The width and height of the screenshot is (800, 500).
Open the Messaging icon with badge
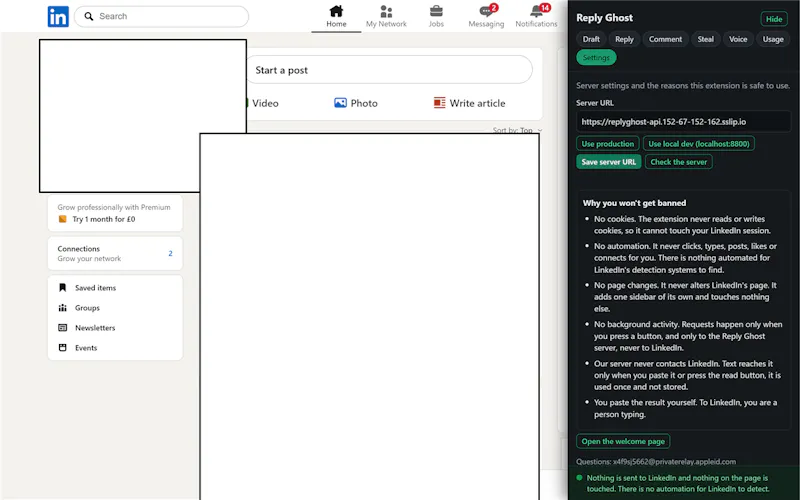[x=487, y=10]
